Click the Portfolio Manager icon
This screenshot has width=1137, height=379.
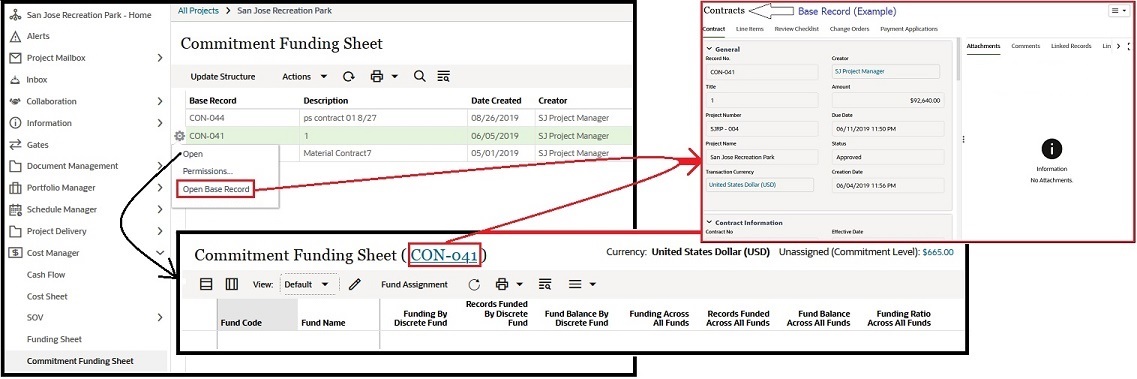[15, 188]
